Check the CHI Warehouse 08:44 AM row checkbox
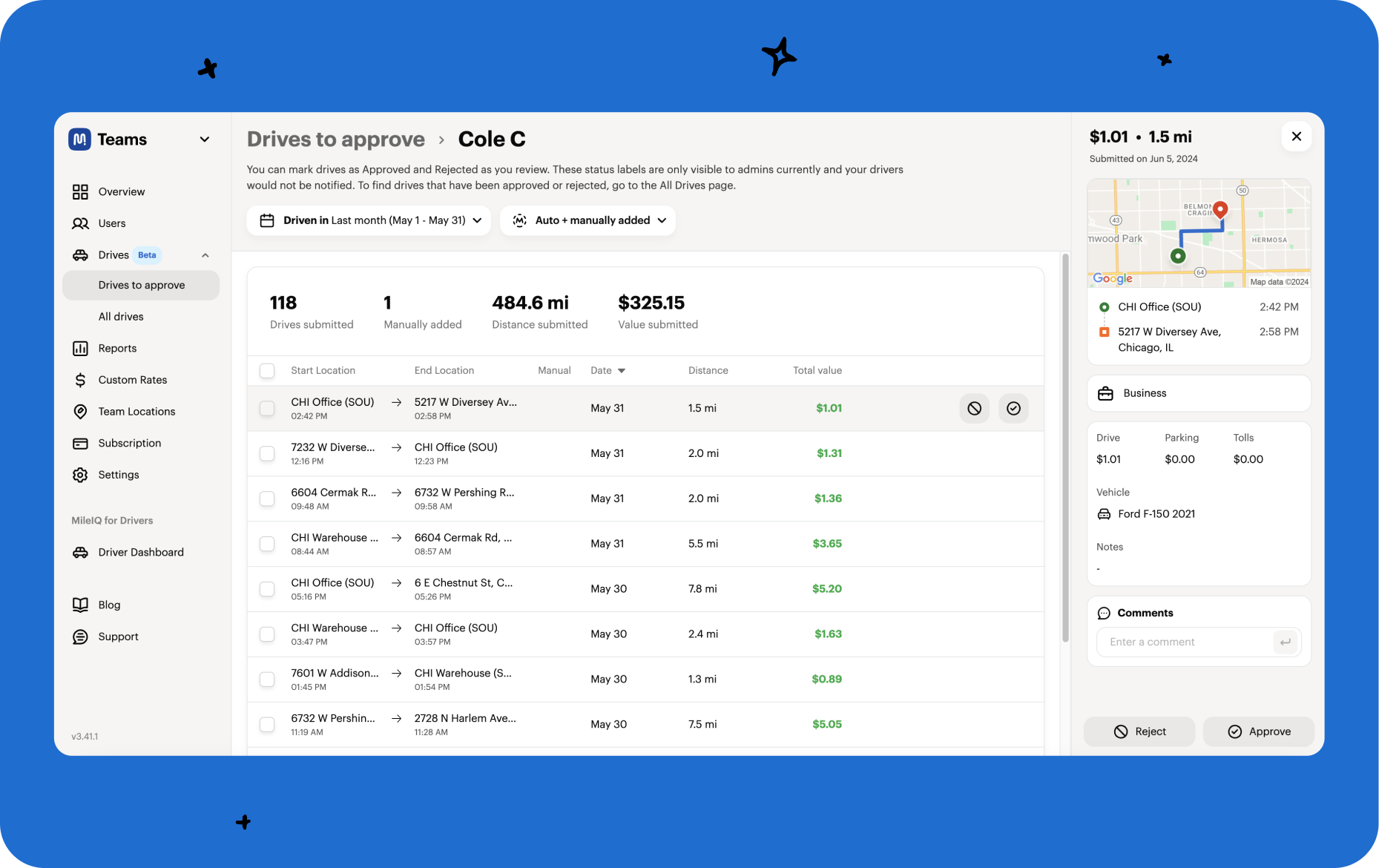 267,545
